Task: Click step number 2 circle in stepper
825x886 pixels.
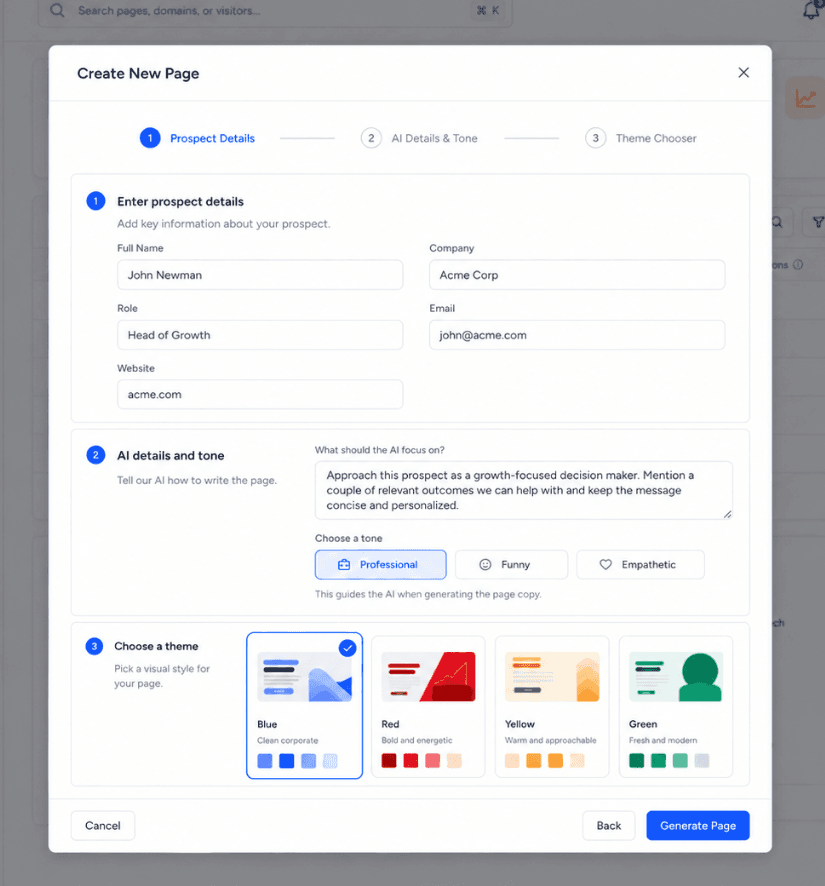Action: pos(371,138)
